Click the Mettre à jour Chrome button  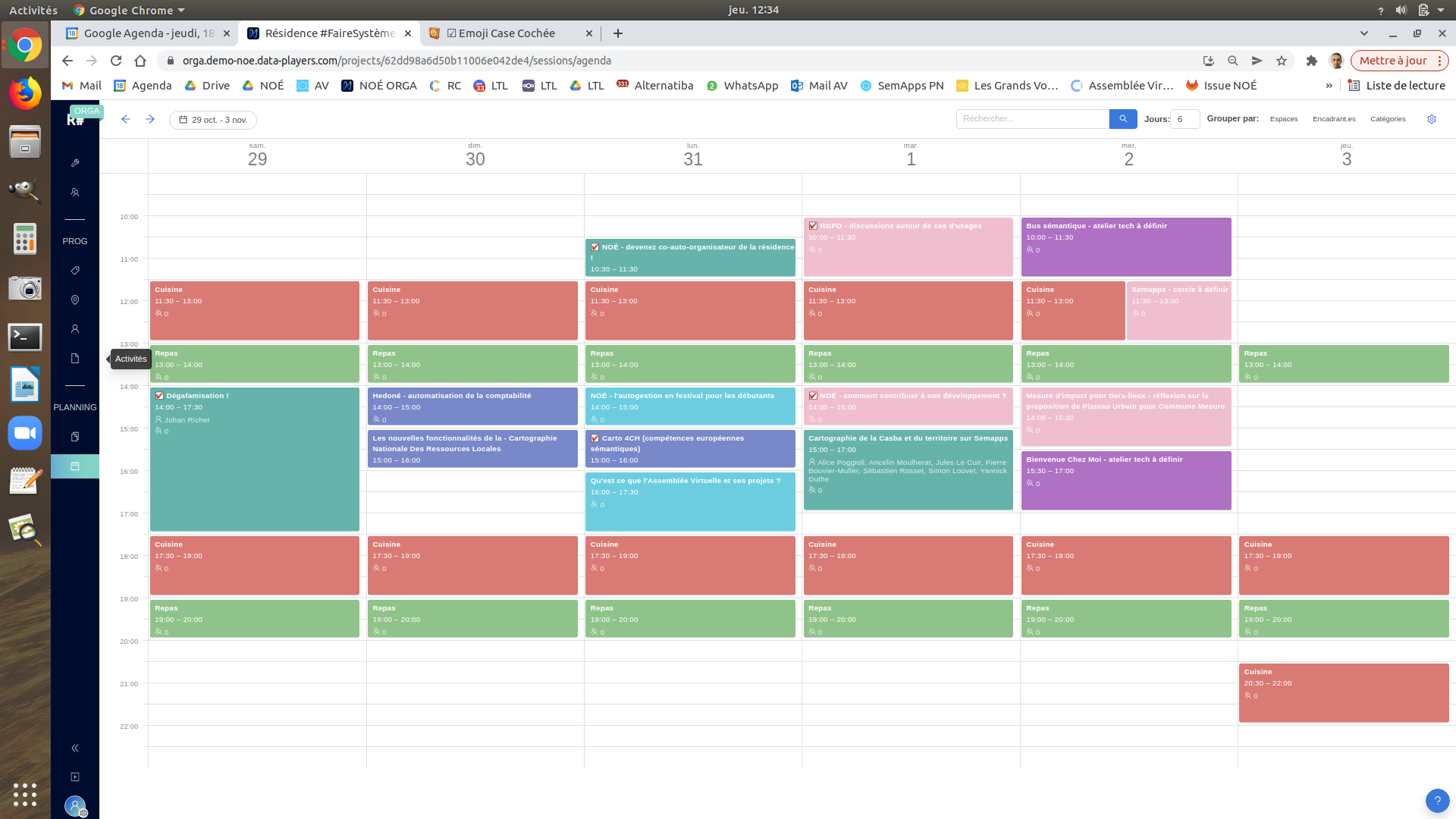pyautogui.click(x=1392, y=61)
